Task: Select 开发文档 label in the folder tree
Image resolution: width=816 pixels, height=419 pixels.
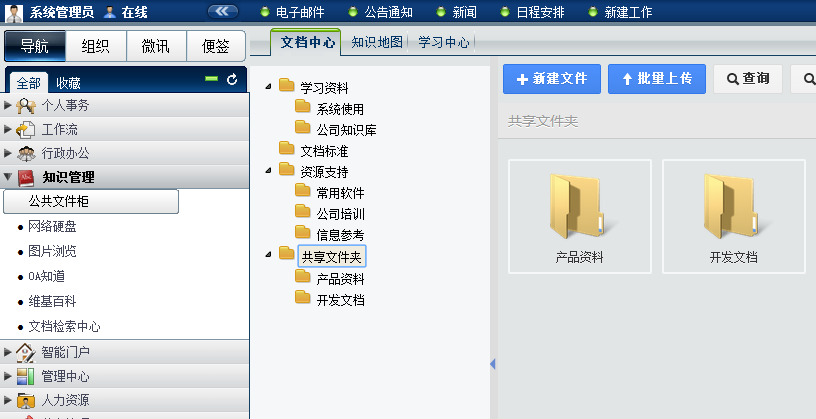Action: click(340, 300)
